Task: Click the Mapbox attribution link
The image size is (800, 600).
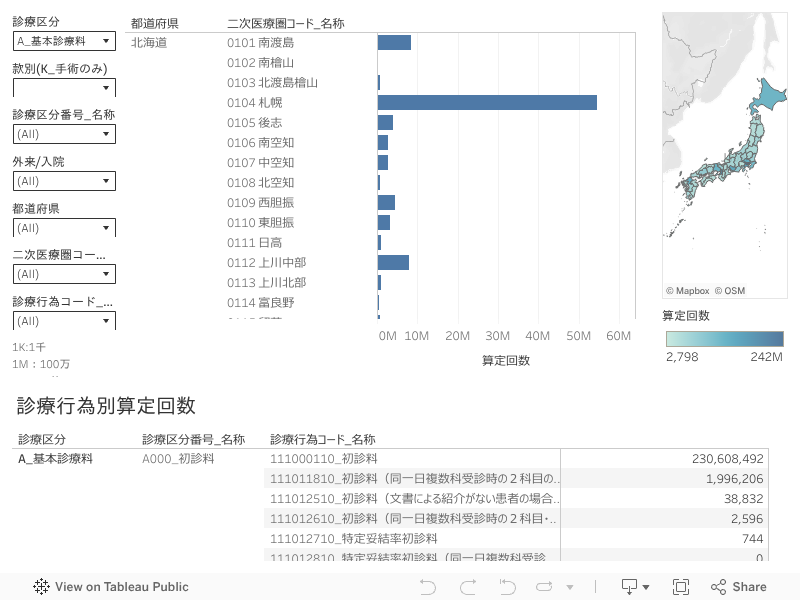Action: pyautogui.click(x=687, y=291)
